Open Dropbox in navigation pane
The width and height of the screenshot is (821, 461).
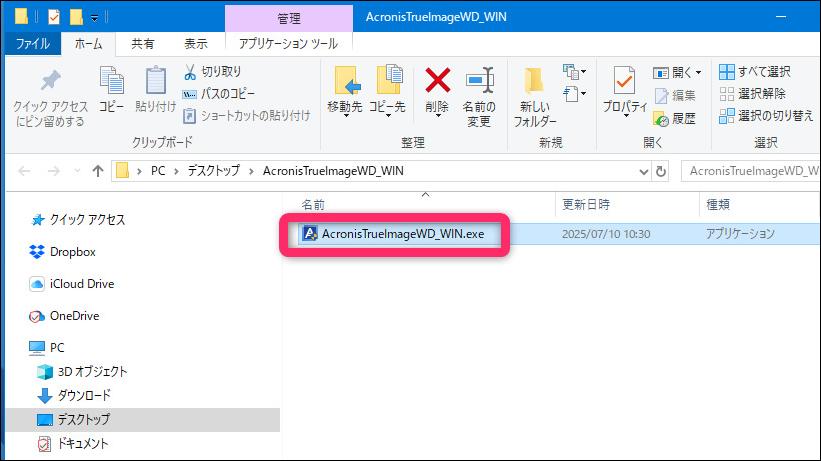pyautogui.click(x=63, y=252)
